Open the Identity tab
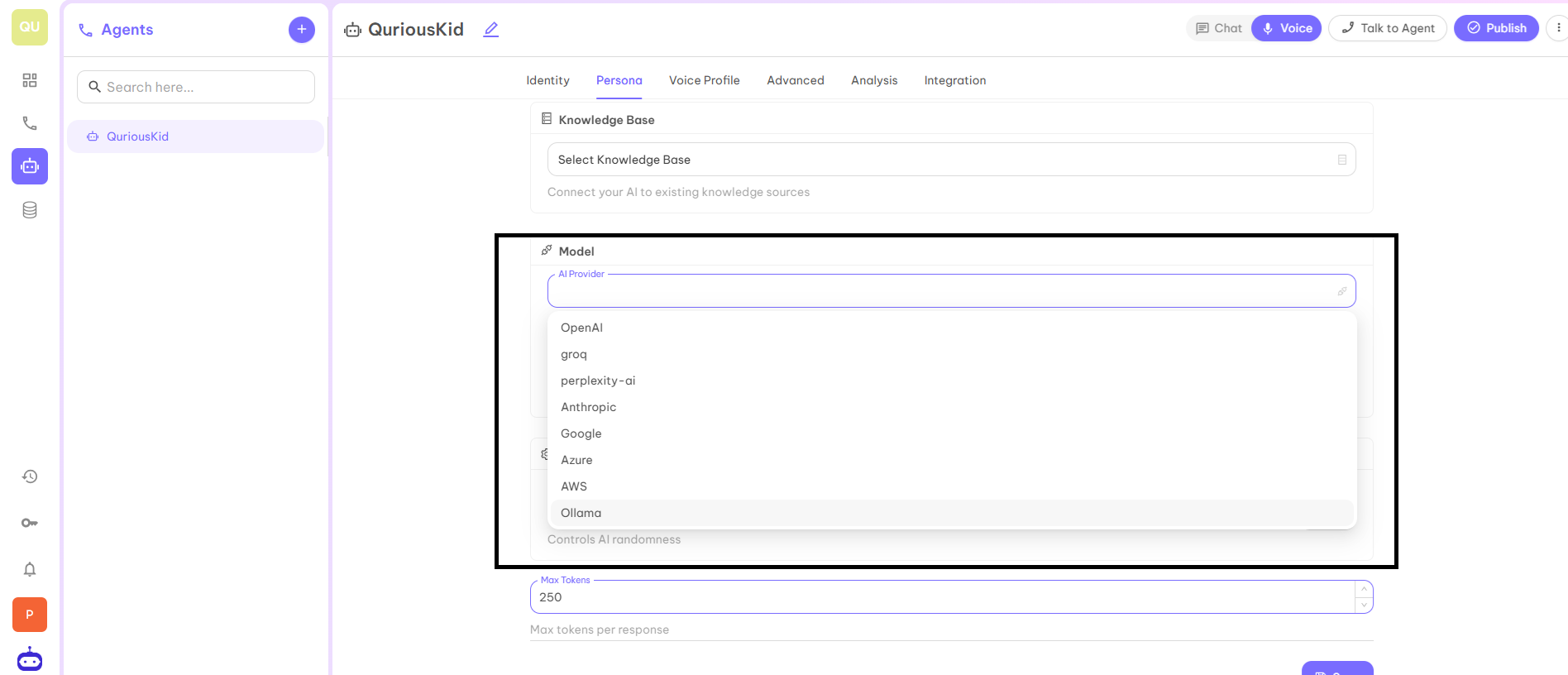This screenshot has width=1568, height=675. (x=547, y=80)
